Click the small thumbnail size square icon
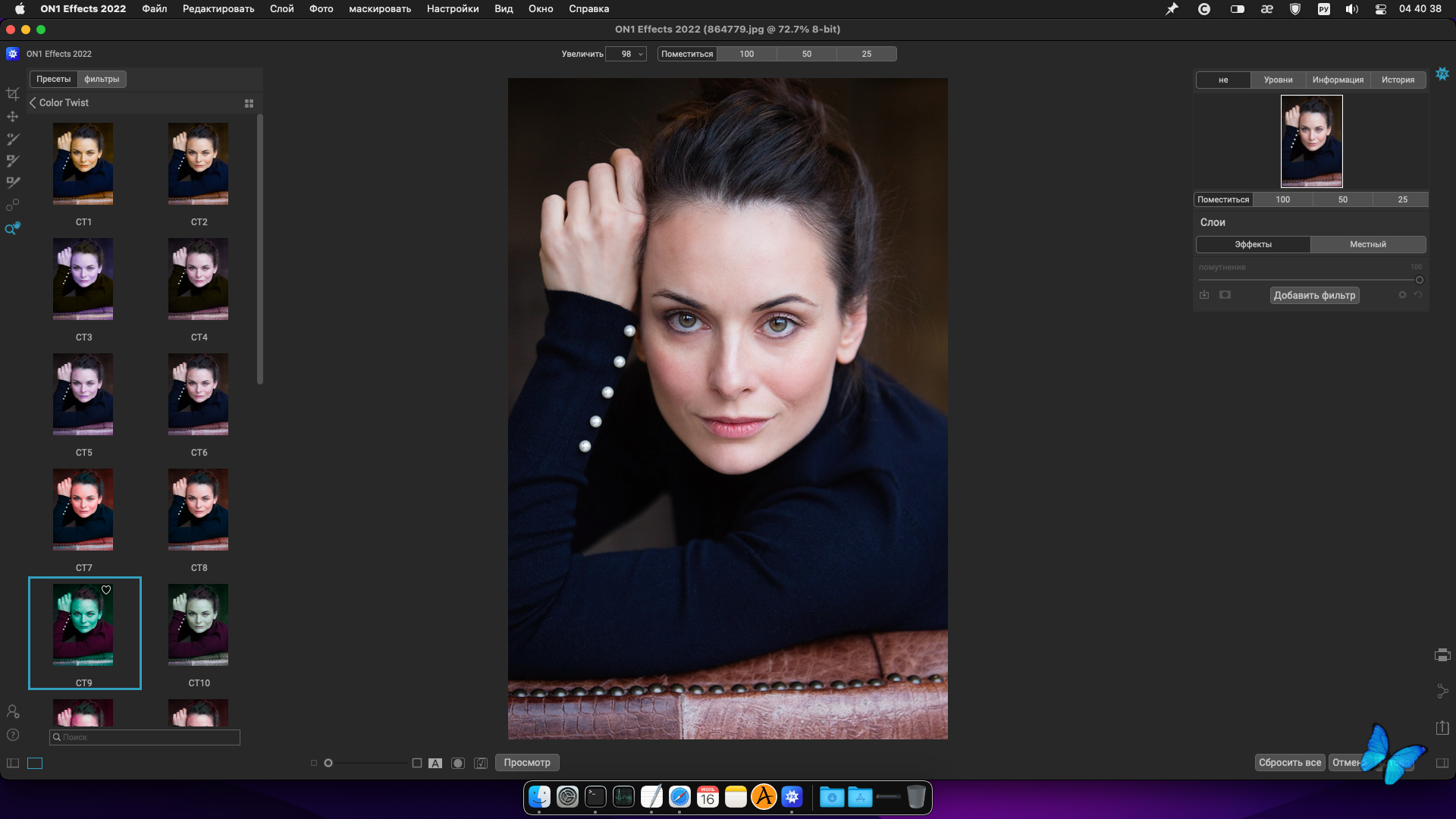Screen dimensions: 1456x819 coord(314,763)
